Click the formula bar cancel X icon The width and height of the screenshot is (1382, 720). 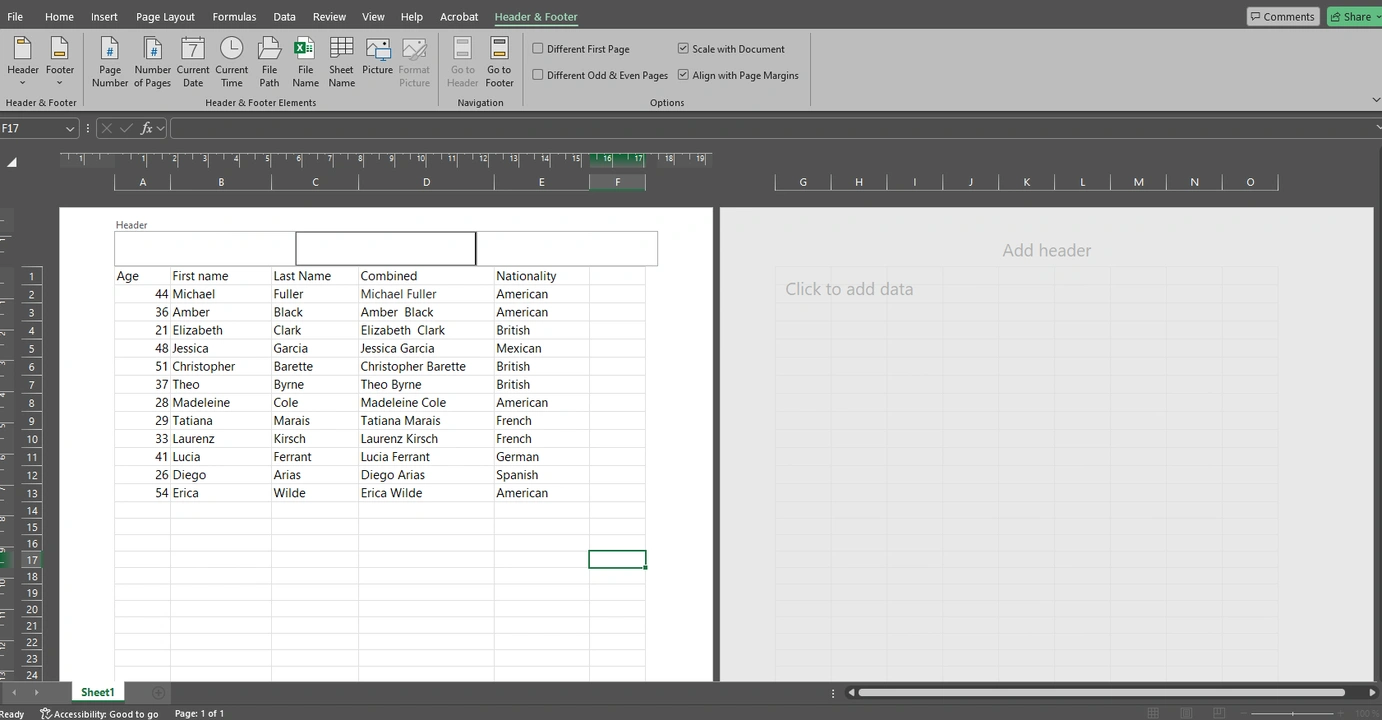tap(107, 128)
